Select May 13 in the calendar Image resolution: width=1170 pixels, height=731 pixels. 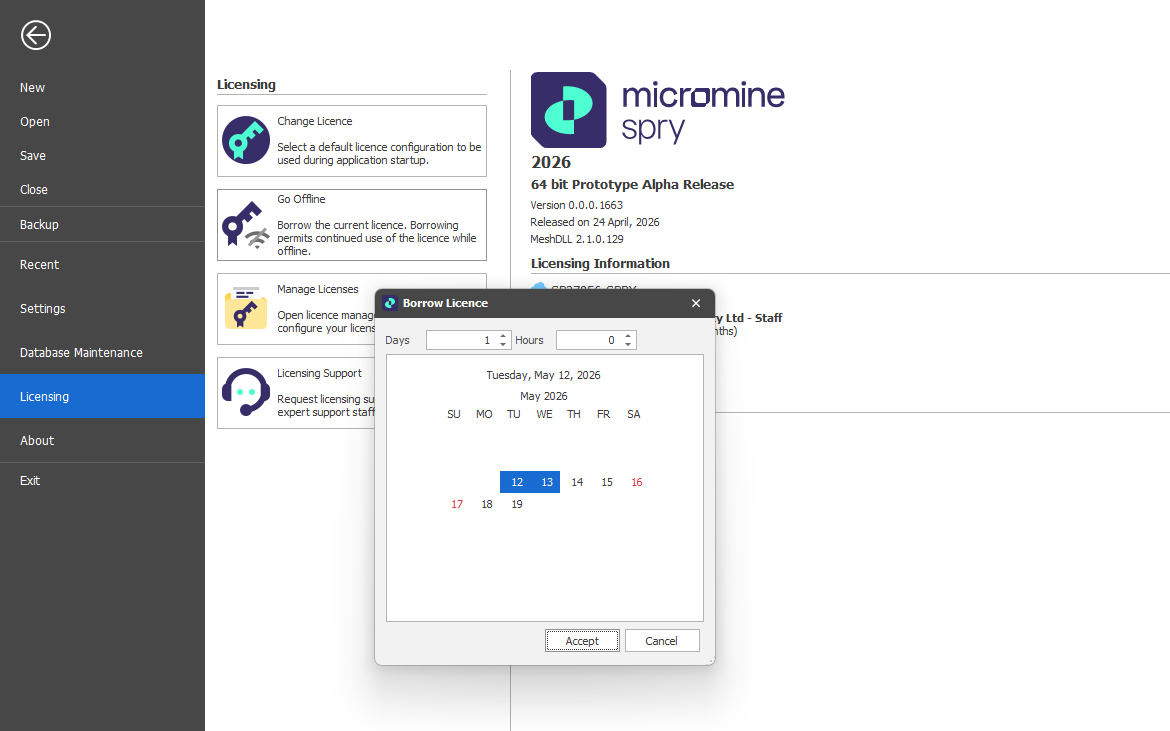pyautogui.click(x=545, y=482)
